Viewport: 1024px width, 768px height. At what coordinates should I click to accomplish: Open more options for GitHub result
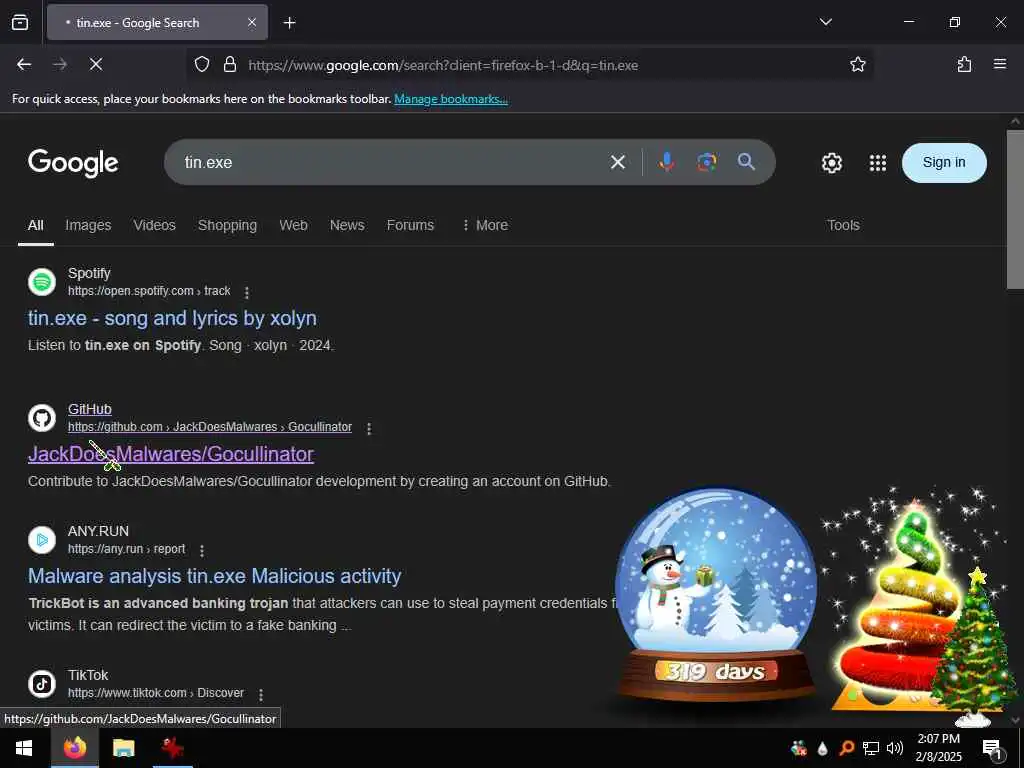[x=369, y=428]
